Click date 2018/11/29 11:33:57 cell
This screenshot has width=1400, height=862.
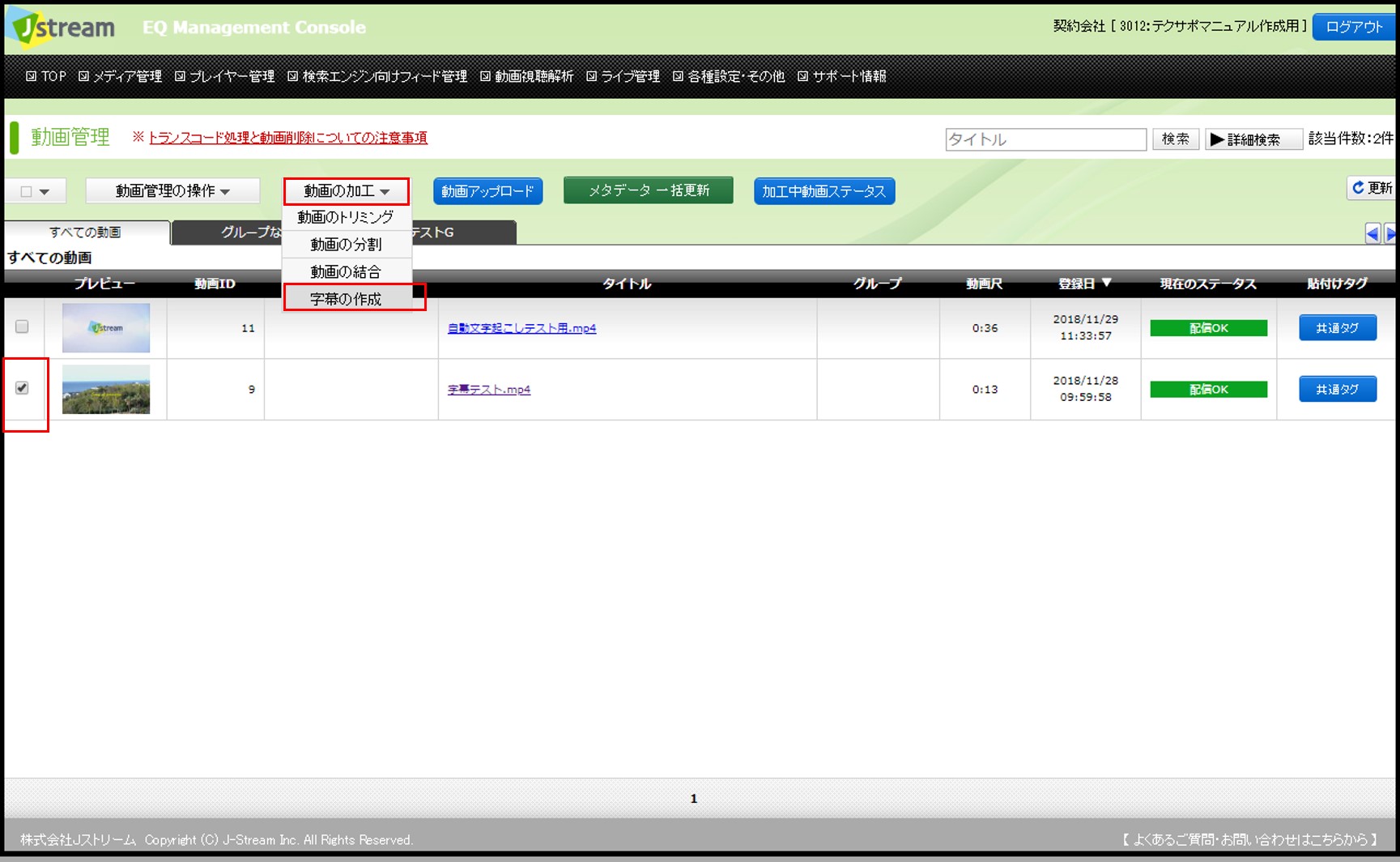click(x=1086, y=327)
